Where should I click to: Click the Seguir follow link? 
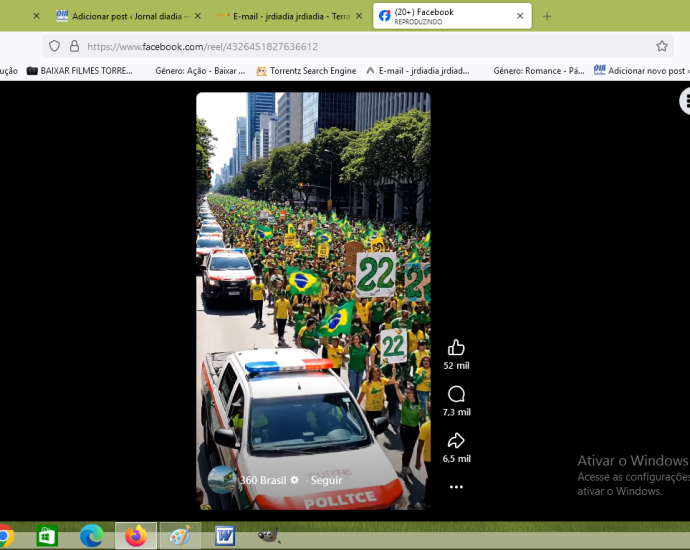coord(326,480)
